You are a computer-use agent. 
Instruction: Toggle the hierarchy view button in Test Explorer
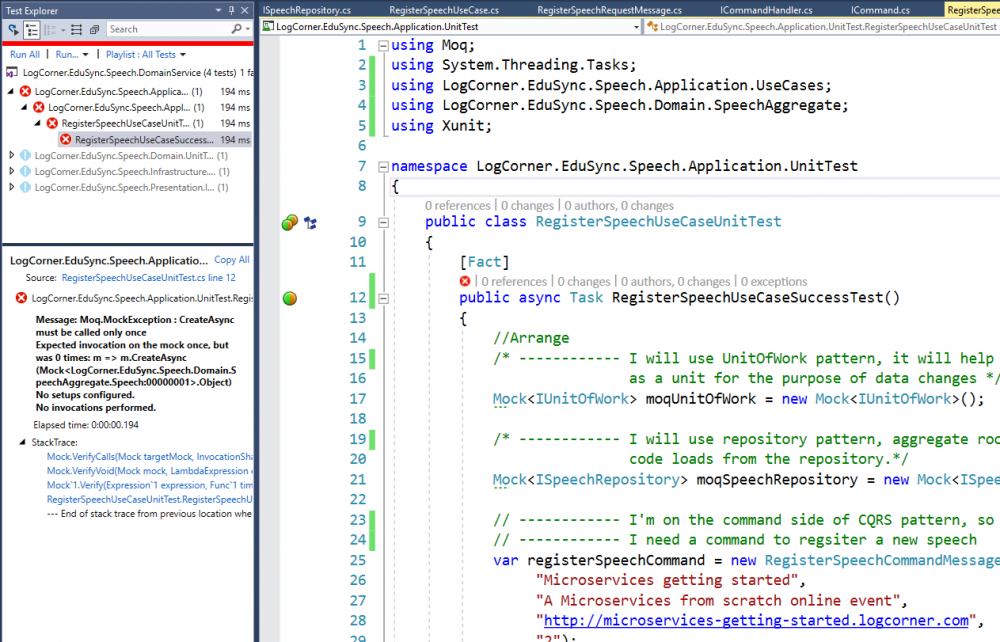(32, 30)
